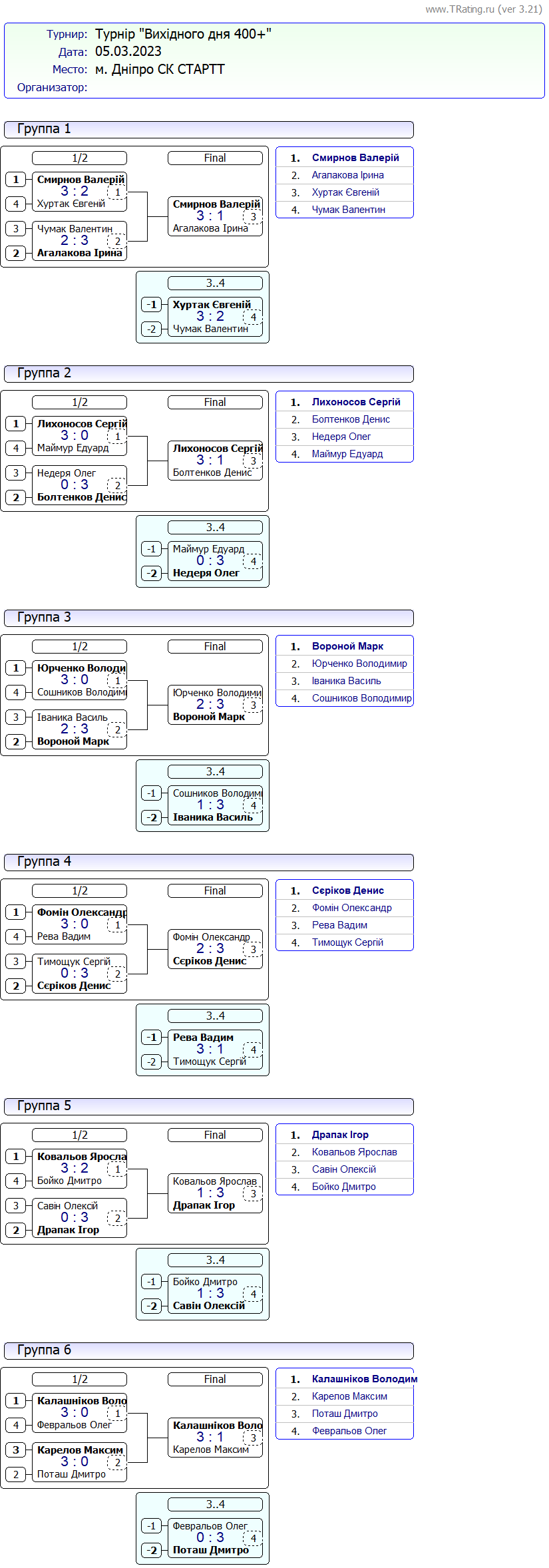Click the Группа 1 header bar
The height and width of the screenshot is (1568, 549).
(208, 129)
